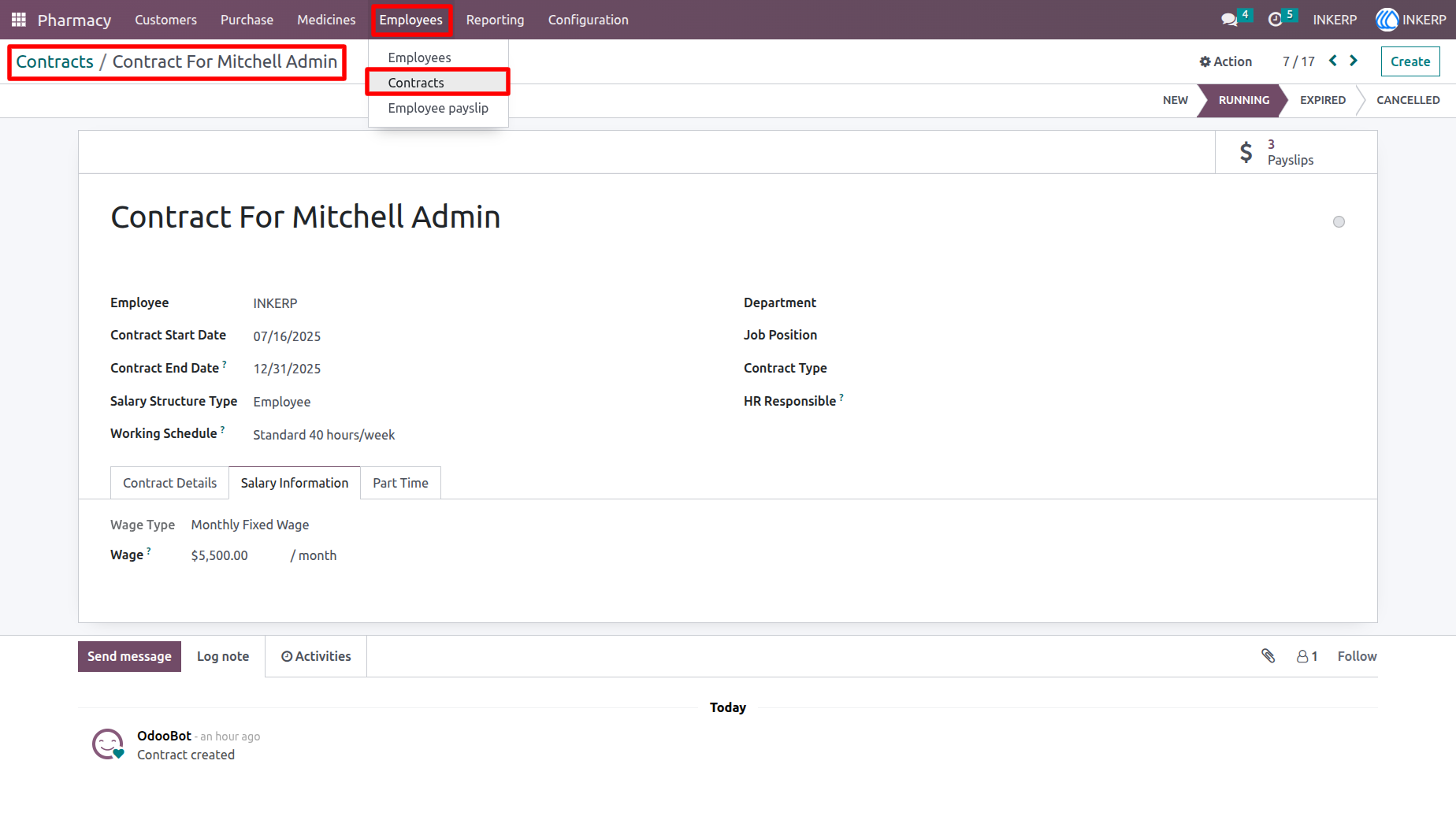The height and width of the screenshot is (820, 1456).
Task: Set status to RUNNING
Action: 1243,100
